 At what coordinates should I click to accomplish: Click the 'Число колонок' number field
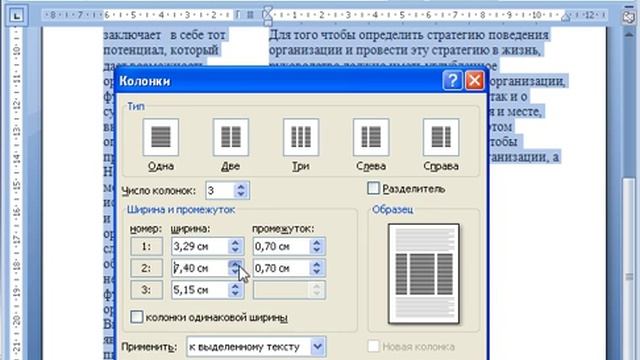click(220, 191)
